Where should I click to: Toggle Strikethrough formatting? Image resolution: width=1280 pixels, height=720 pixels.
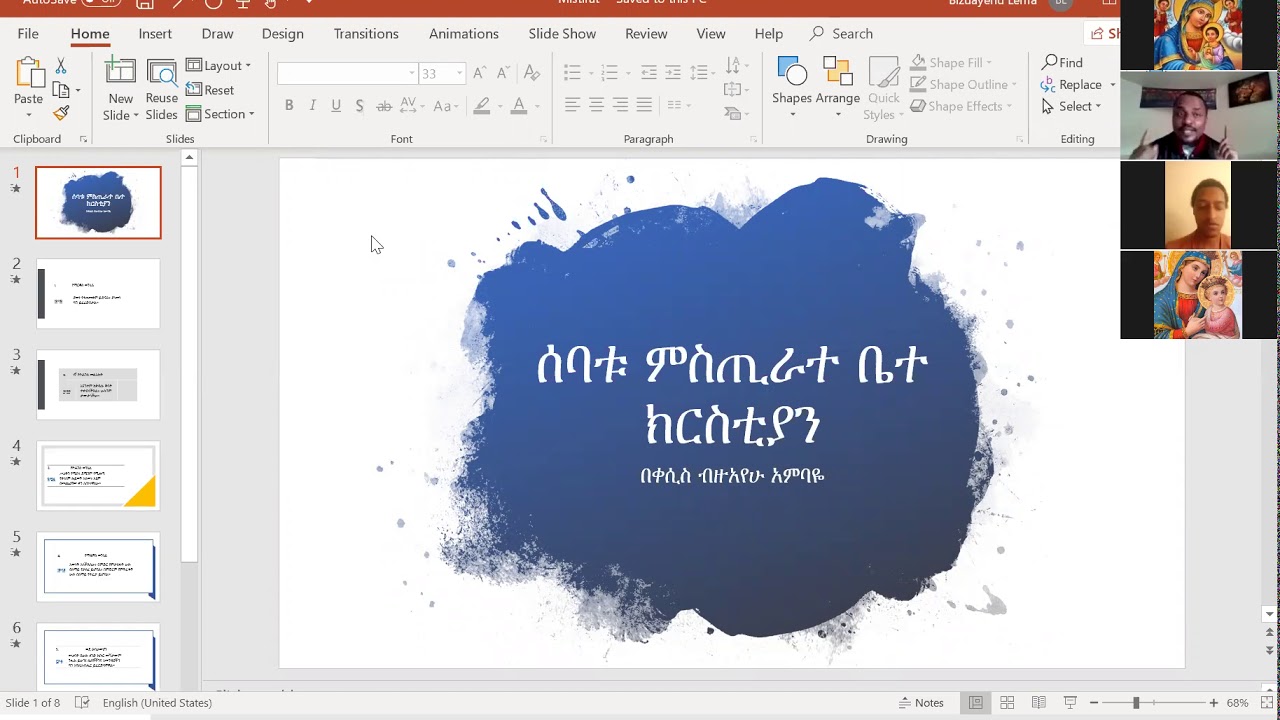pos(384,106)
